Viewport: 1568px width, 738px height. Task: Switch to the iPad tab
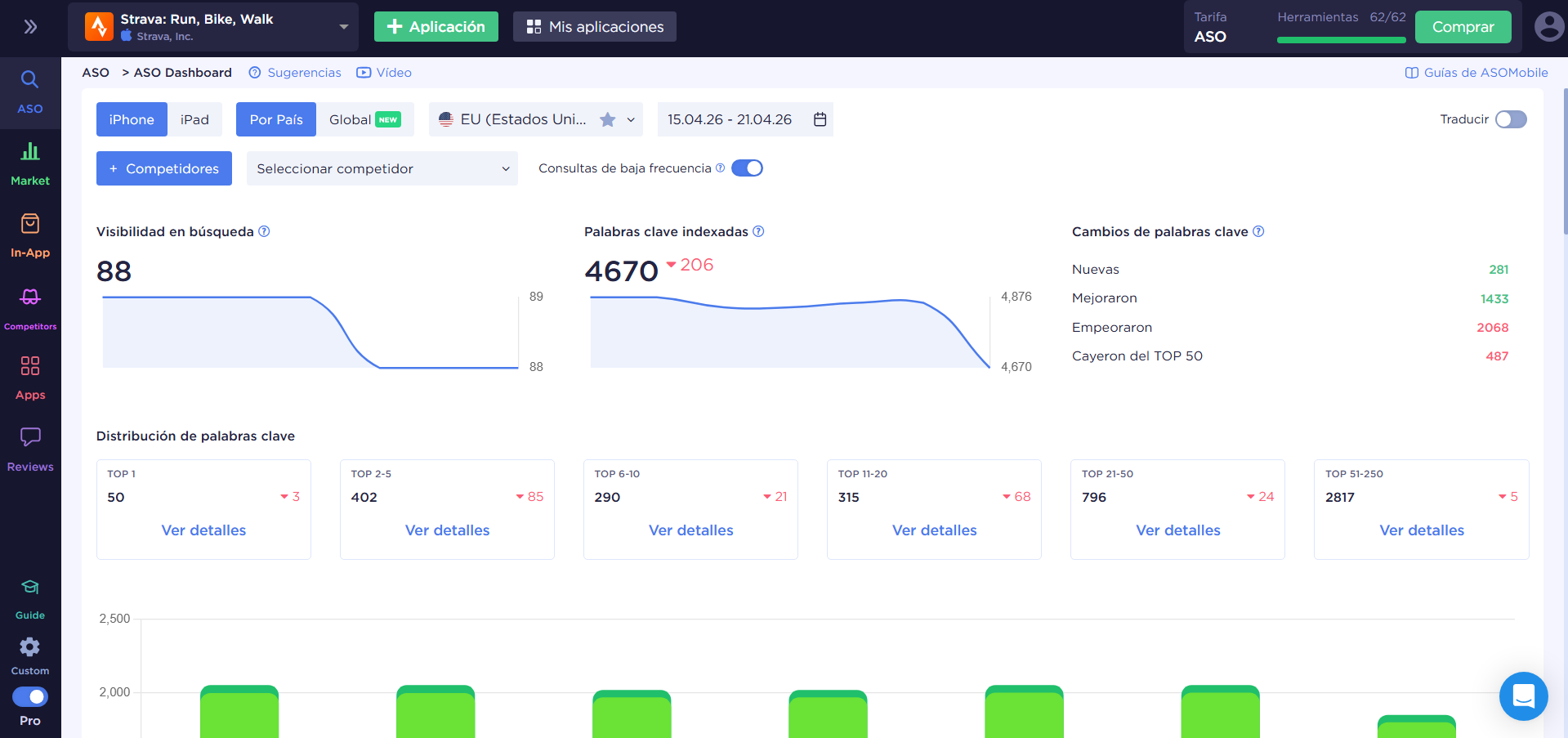click(x=194, y=119)
